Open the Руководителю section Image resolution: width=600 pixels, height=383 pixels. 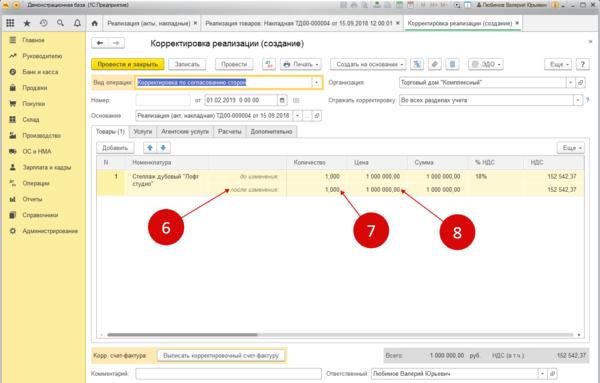42,56
